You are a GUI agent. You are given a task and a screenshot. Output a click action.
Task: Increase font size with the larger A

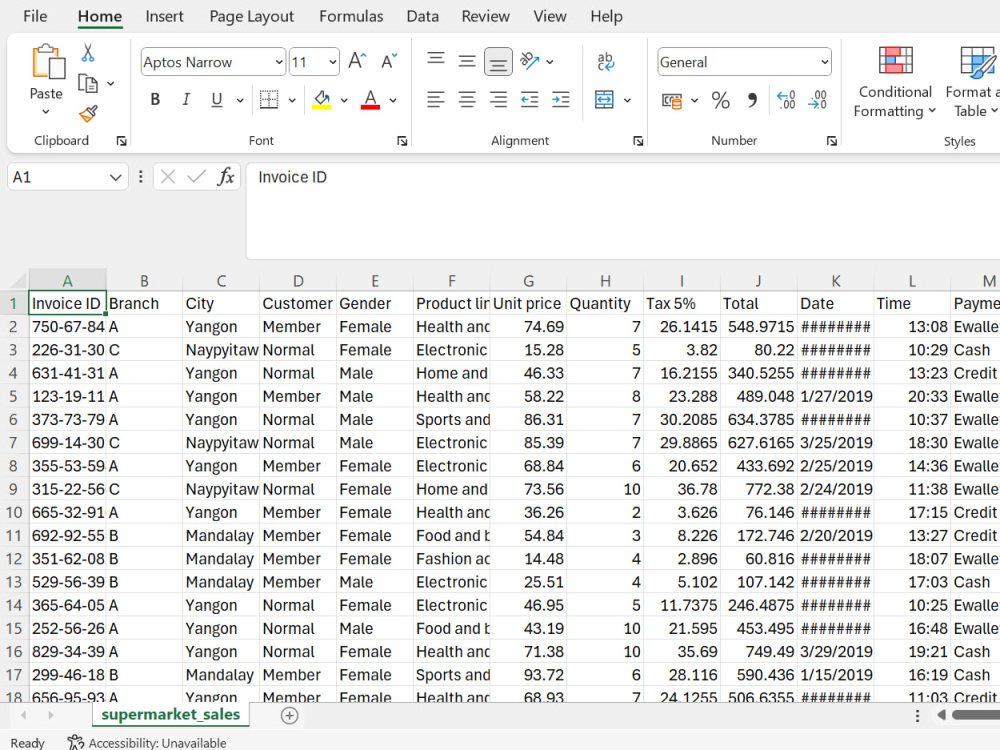[357, 61]
